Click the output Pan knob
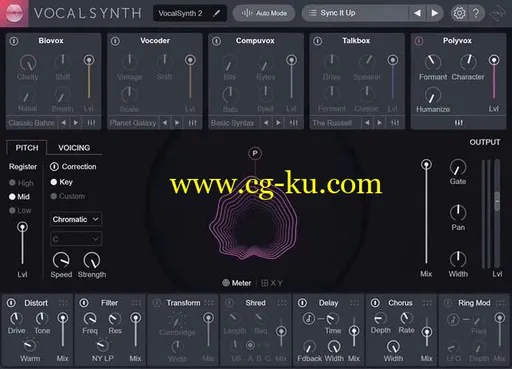The image size is (512, 369). pos(458,212)
